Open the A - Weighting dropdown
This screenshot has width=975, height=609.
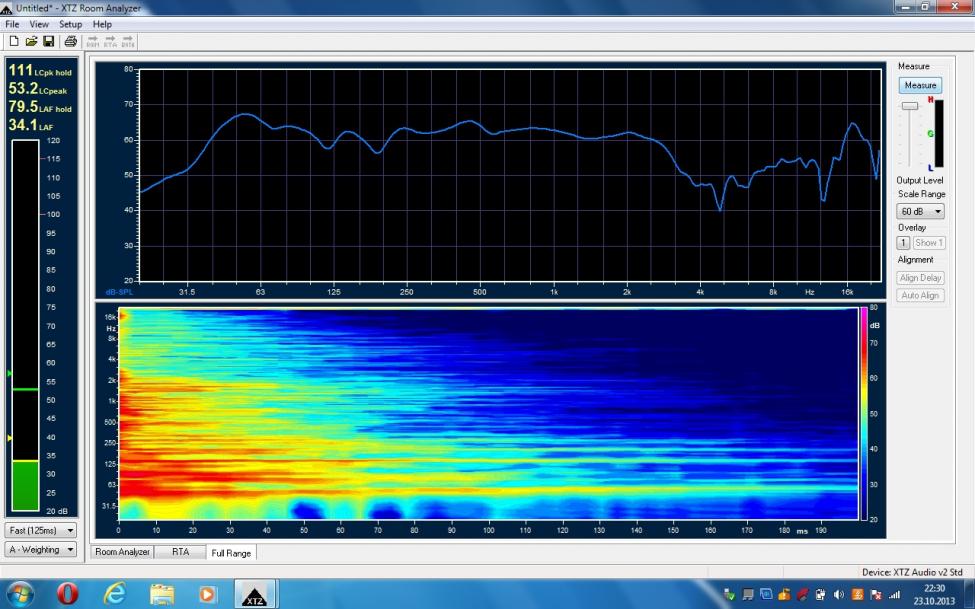(41, 550)
